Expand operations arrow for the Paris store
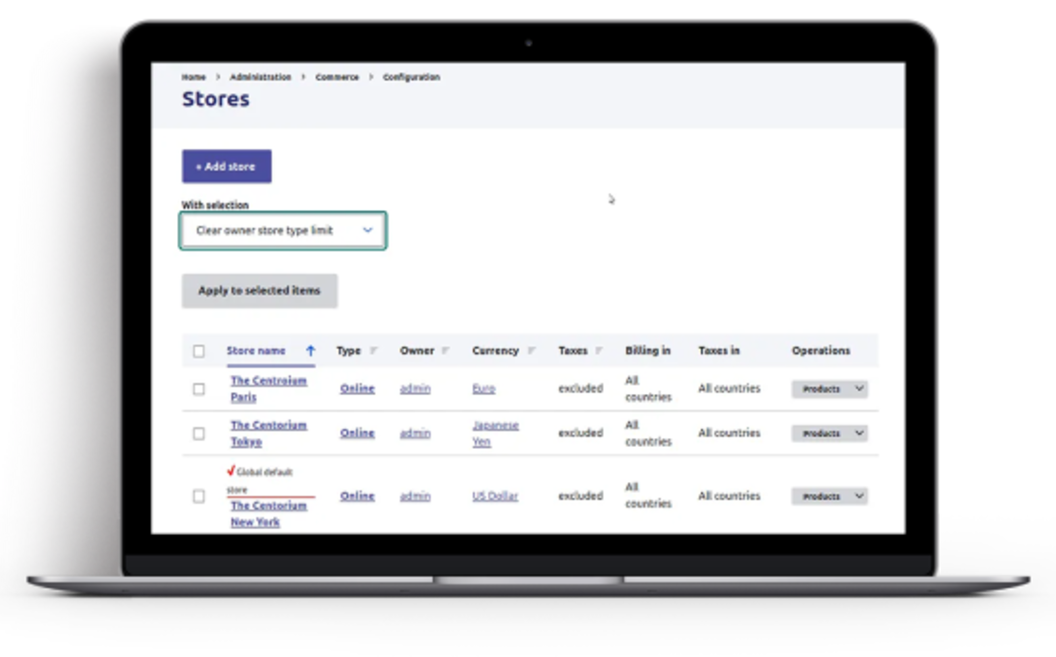1056x657 pixels. pos(859,389)
